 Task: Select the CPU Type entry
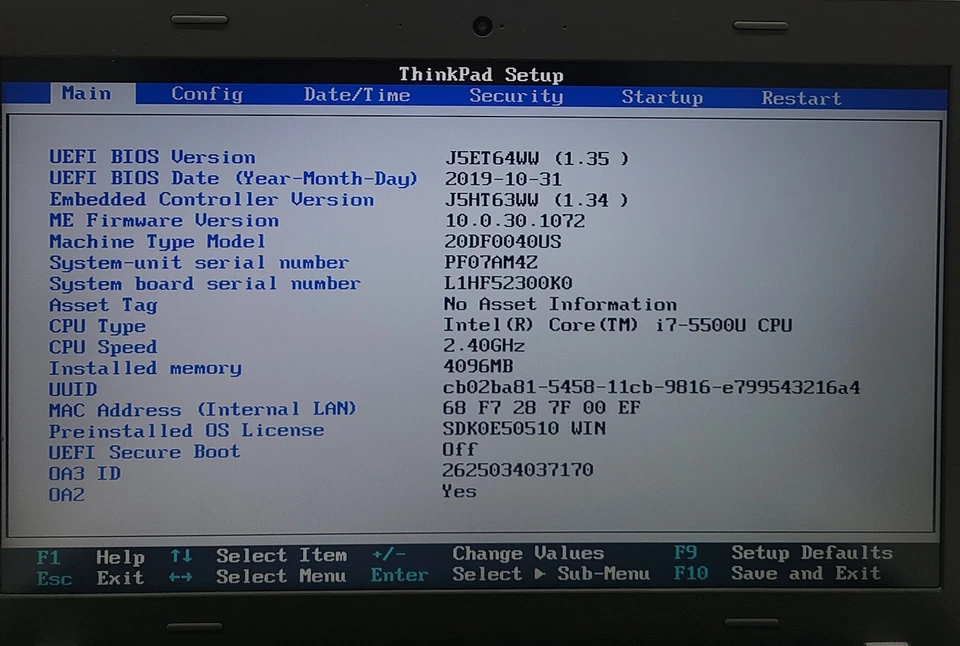click(97, 325)
